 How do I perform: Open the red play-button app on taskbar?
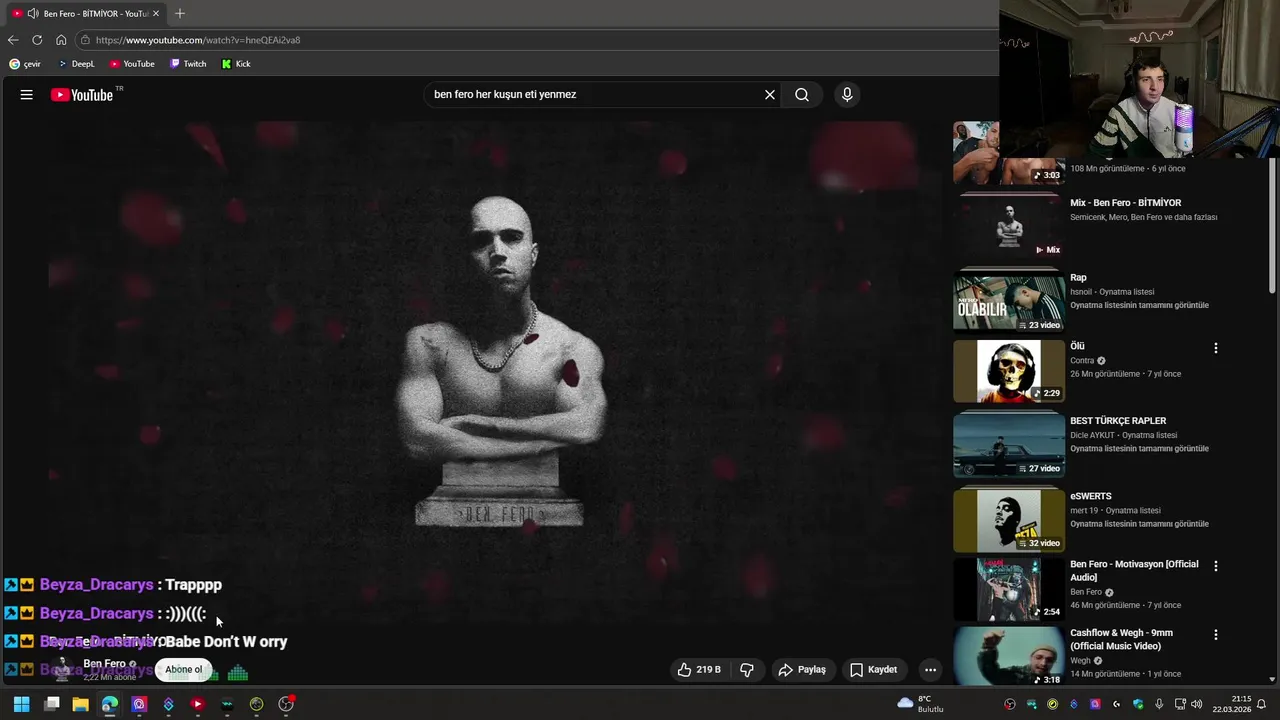[x=197, y=704]
